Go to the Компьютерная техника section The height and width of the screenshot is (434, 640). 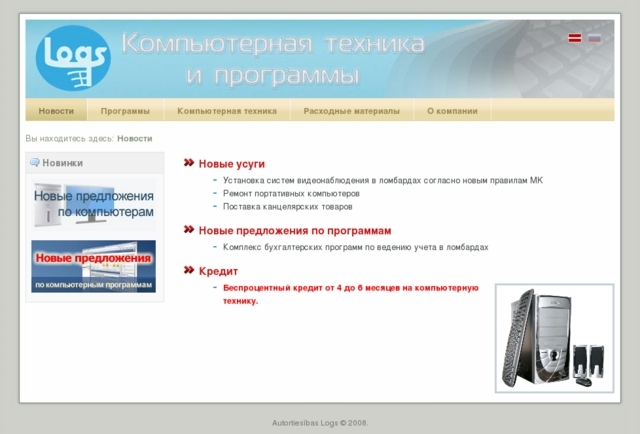coord(226,111)
